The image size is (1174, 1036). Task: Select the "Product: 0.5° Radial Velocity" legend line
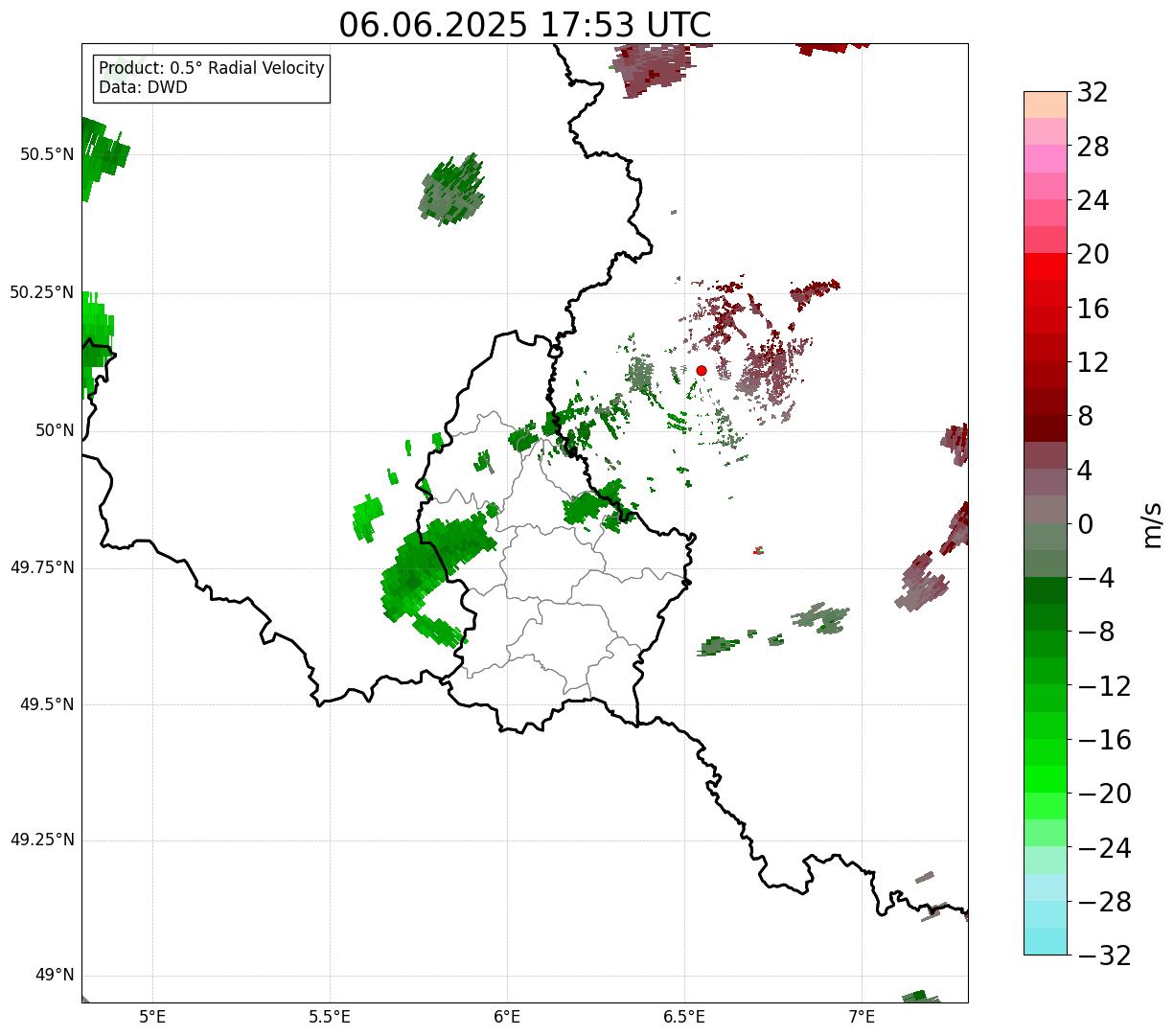tap(212, 69)
